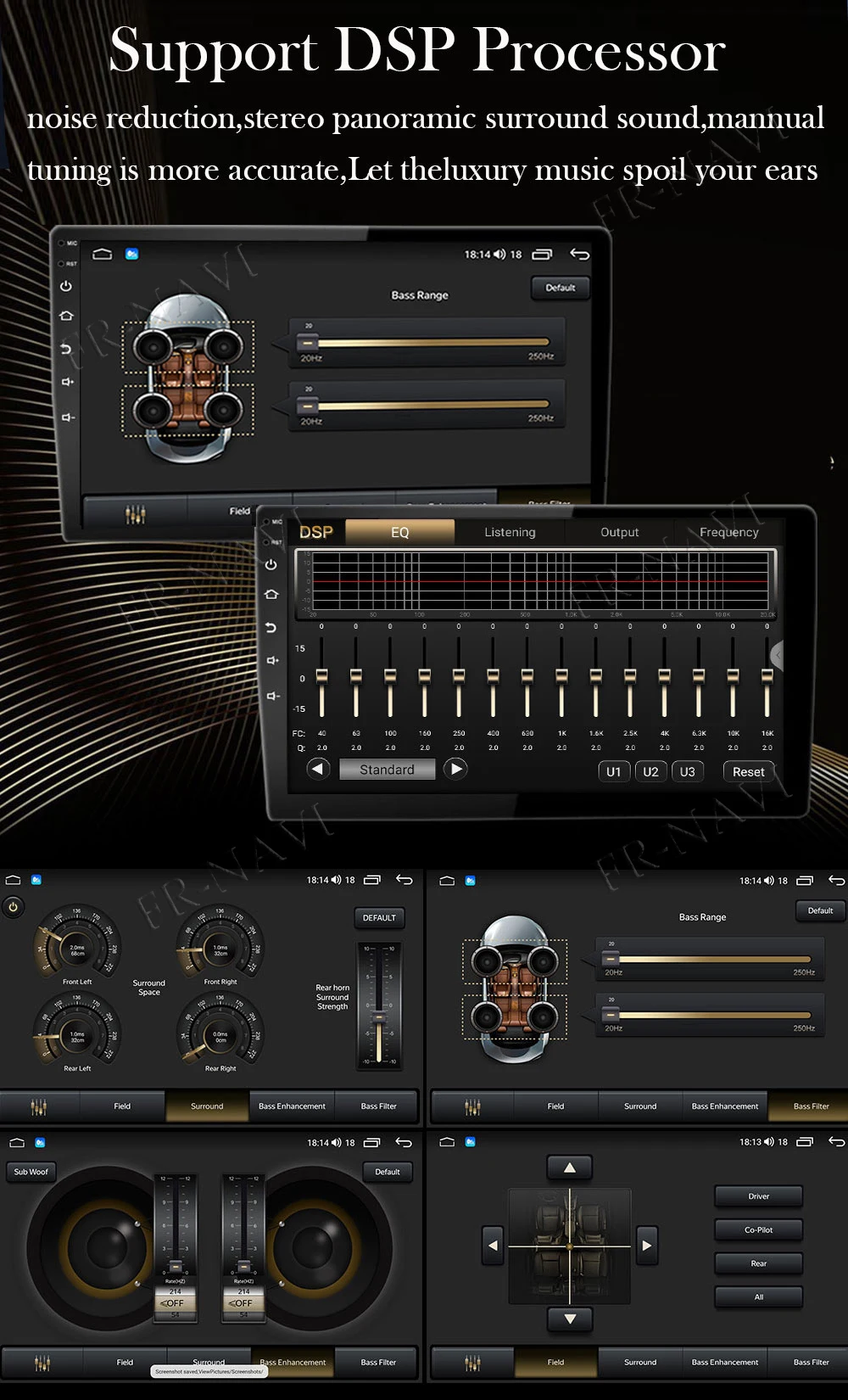Adjust the Front Left surround dial
The image size is (848, 1400).
point(77,947)
